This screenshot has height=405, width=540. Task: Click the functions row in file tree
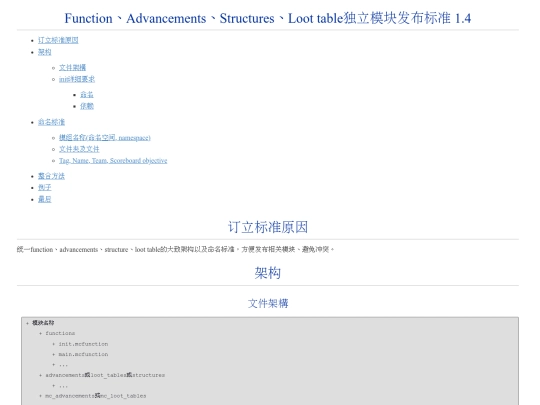click(60, 333)
